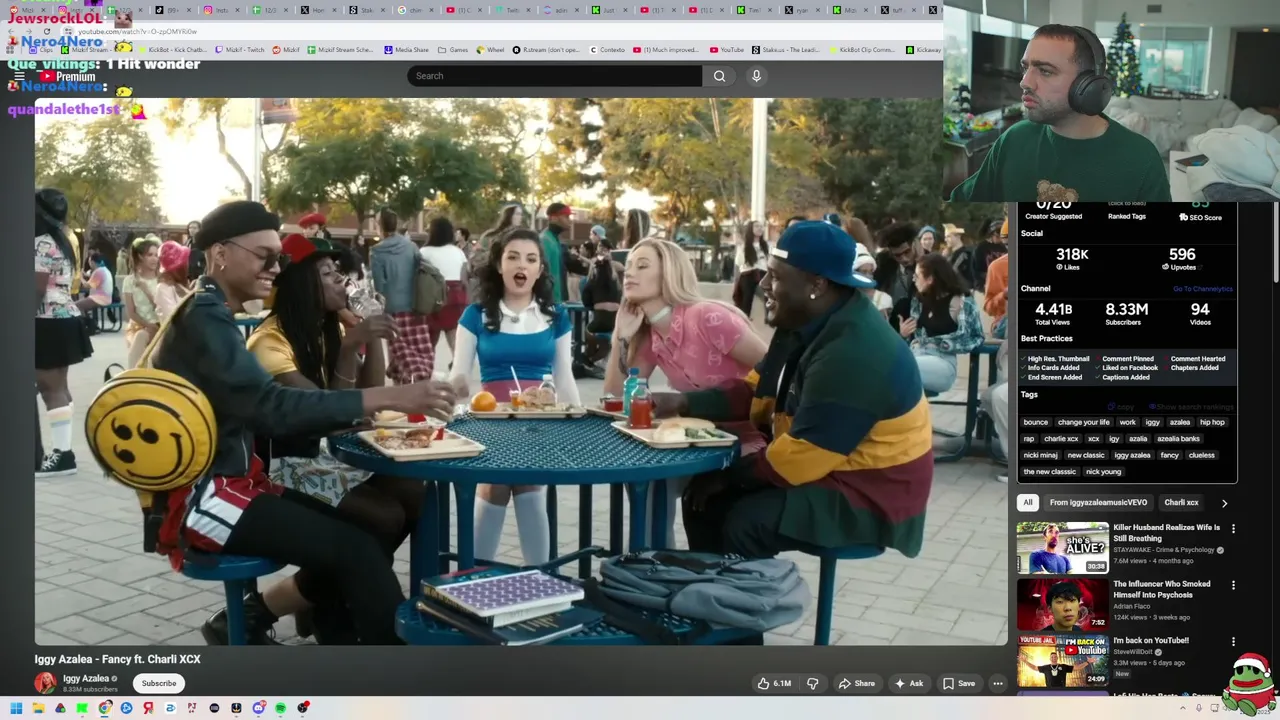
Task: Click the 'nicki minaj' tag
Action: point(1040,455)
